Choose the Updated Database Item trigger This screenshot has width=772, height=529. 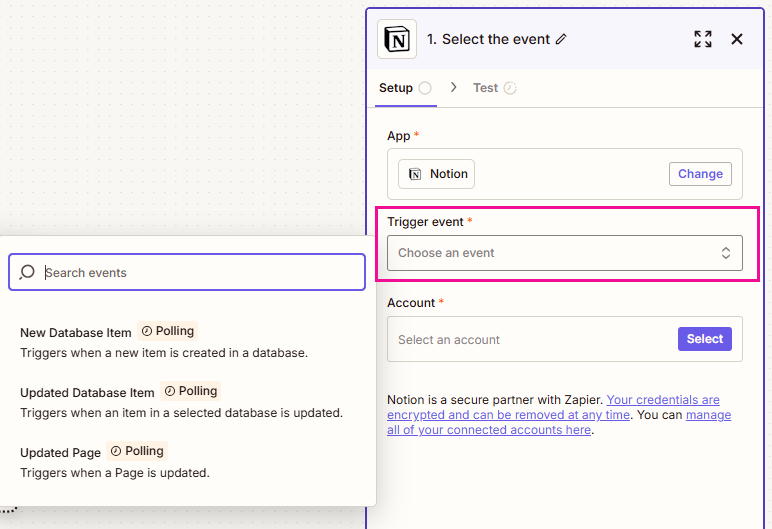[87, 392]
